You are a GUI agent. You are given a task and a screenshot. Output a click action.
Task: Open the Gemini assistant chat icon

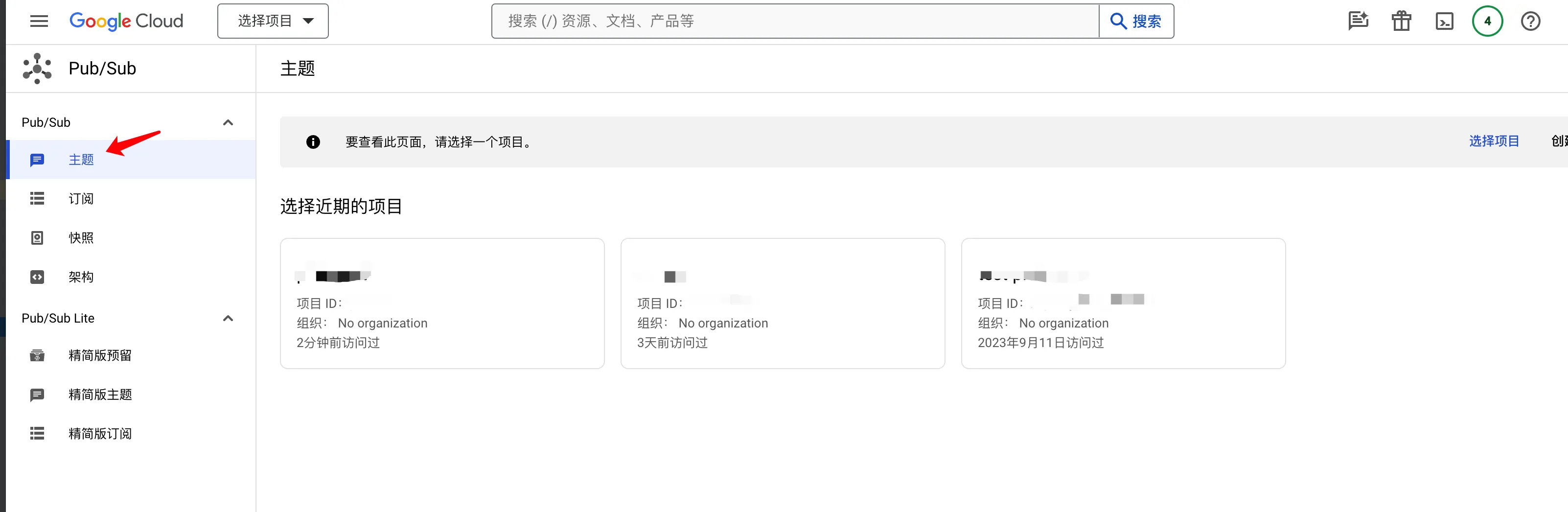1358,22
